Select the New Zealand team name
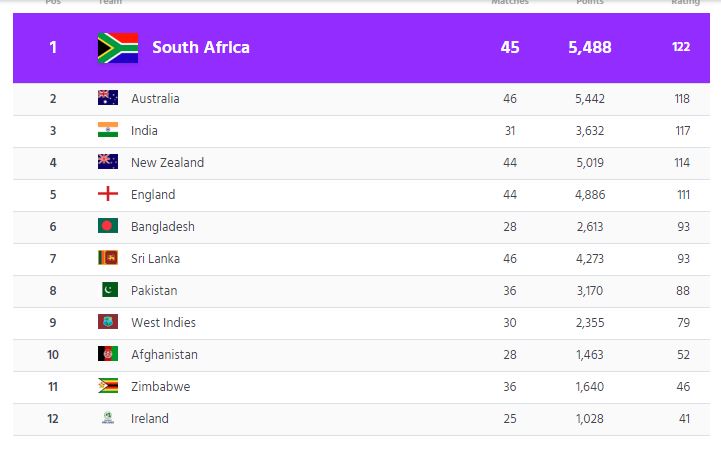 (x=167, y=163)
